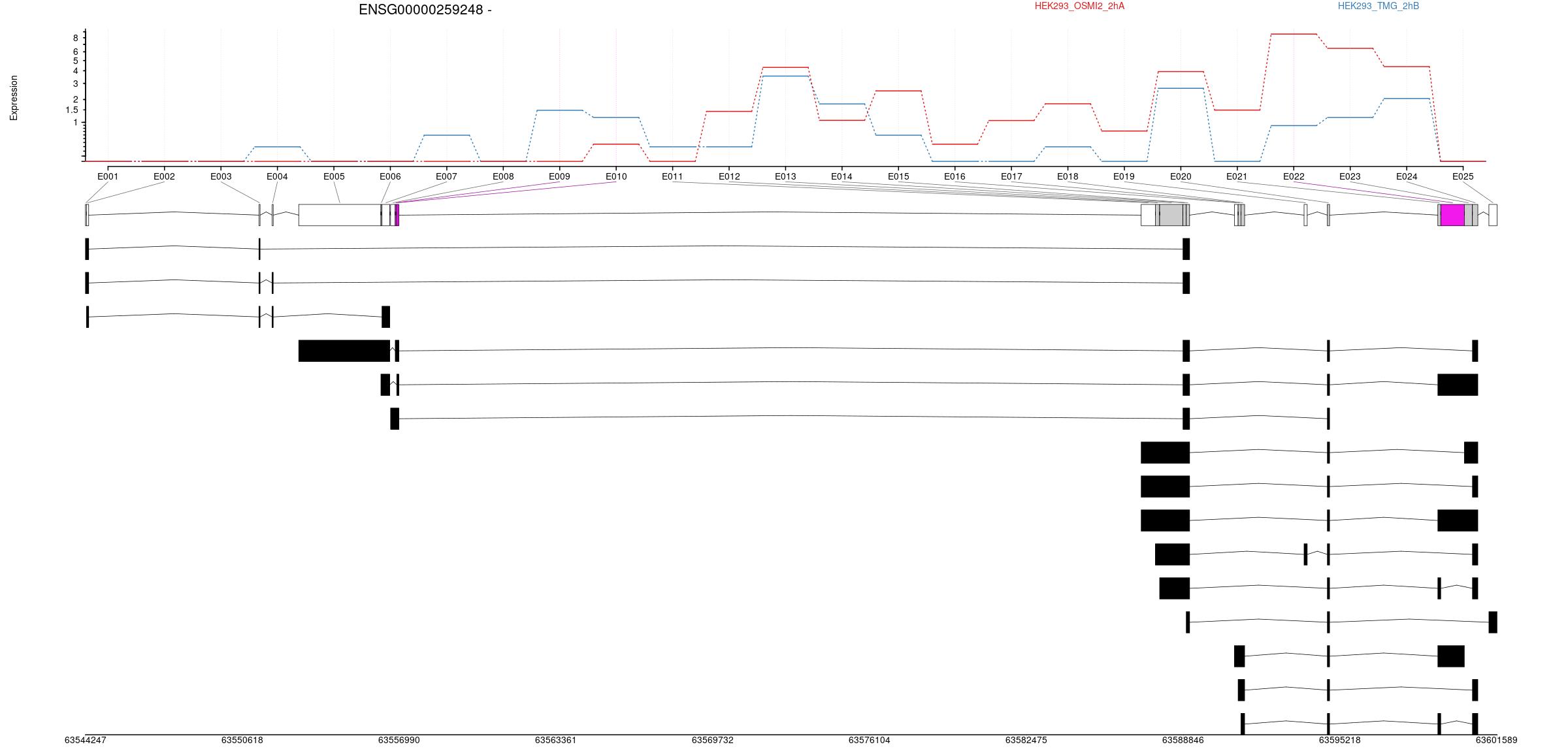The width and height of the screenshot is (1568, 751).
Task: Click exon label E003
Action: 221,176
